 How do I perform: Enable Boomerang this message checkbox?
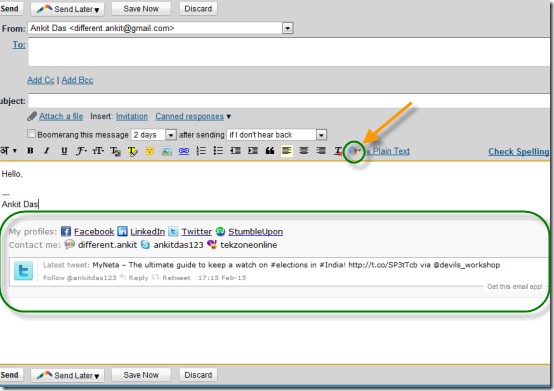pyautogui.click(x=31, y=134)
